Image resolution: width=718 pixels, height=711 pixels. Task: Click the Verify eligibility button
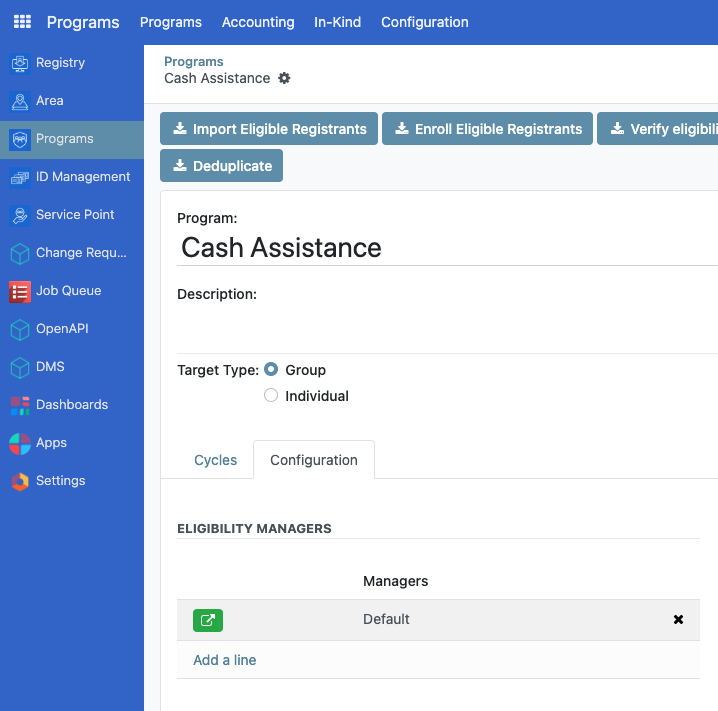(658, 129)
